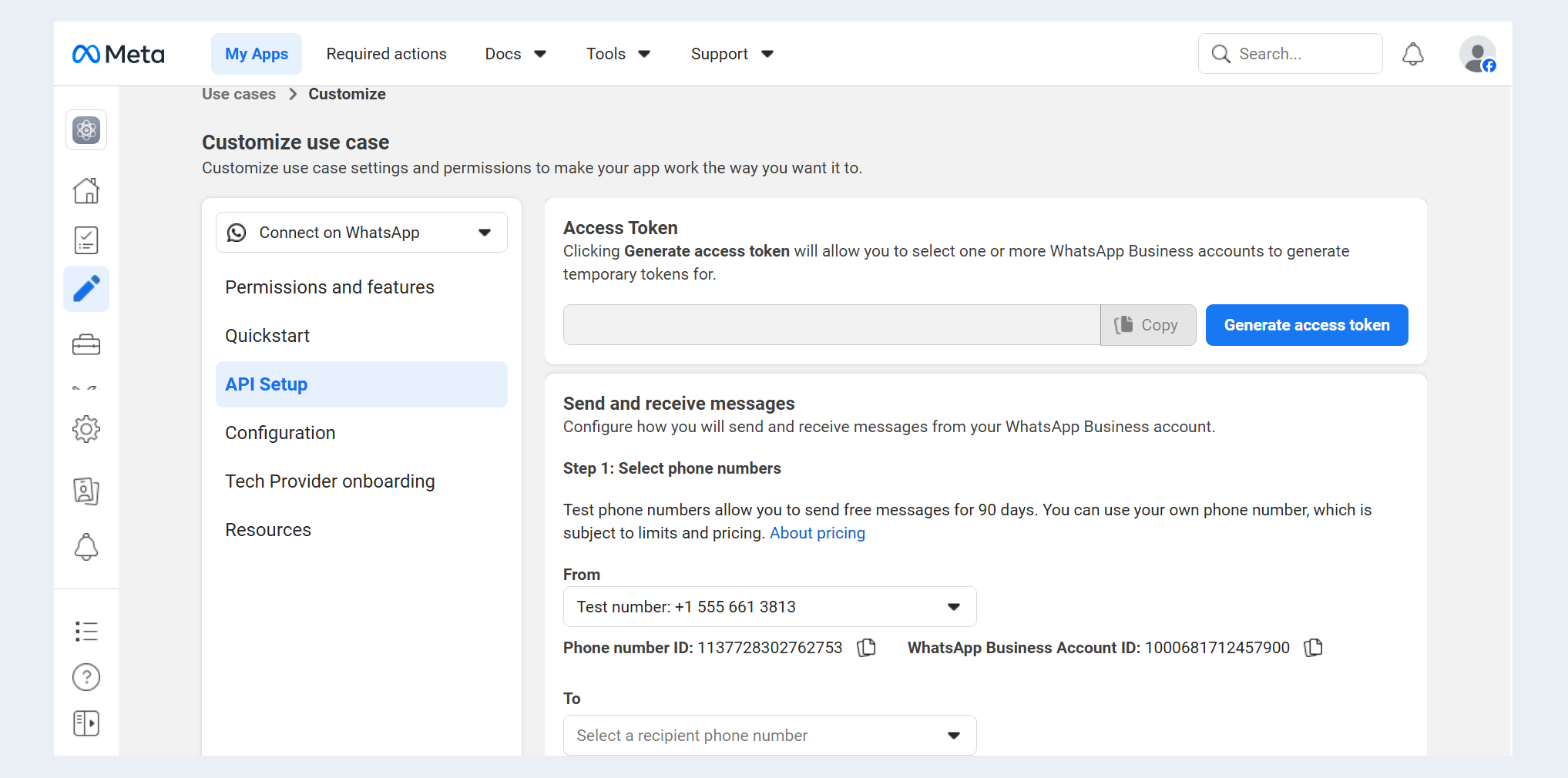The image size is (1568, 778).
Task: Open the bulleted list icon in the sidebar
Action: click(x=86, y=632)
